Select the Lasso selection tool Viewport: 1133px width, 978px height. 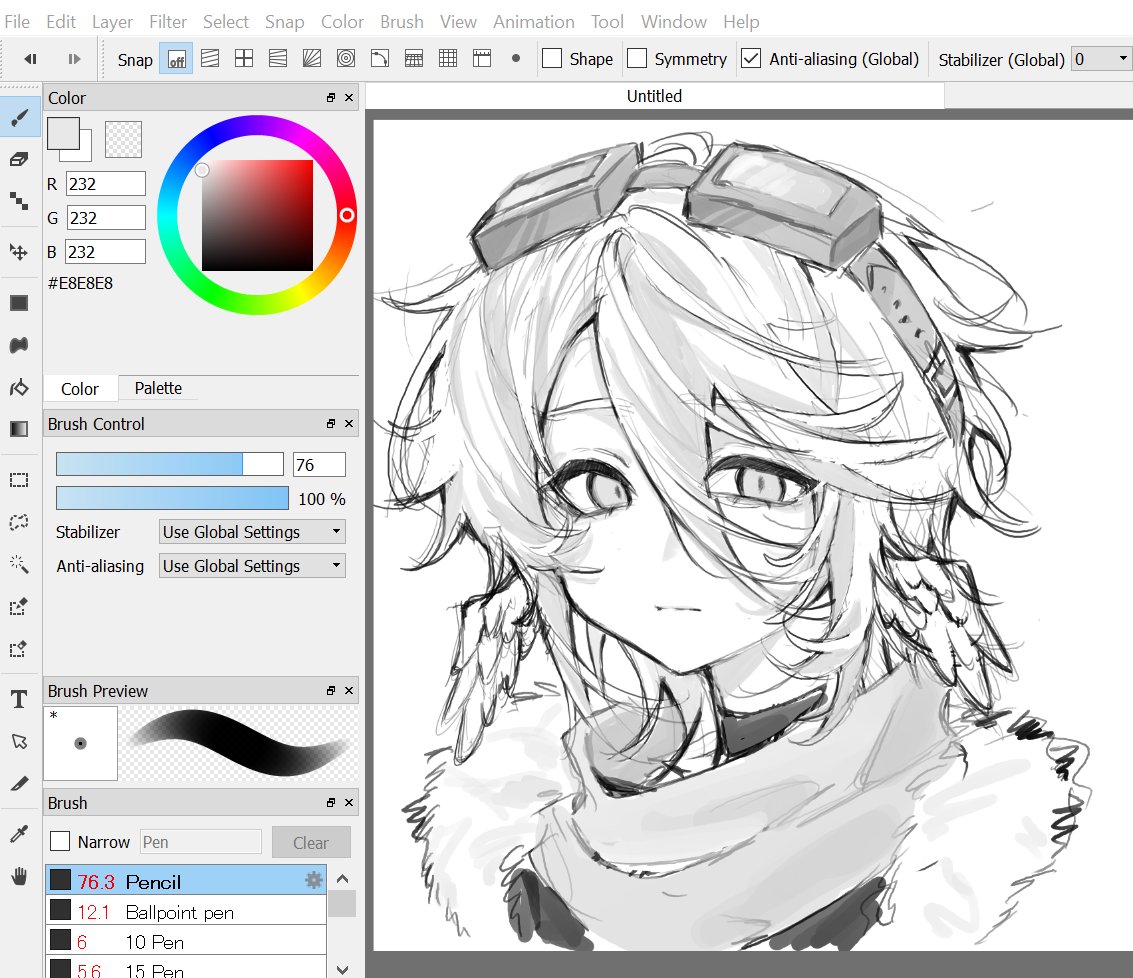(20, 522)
